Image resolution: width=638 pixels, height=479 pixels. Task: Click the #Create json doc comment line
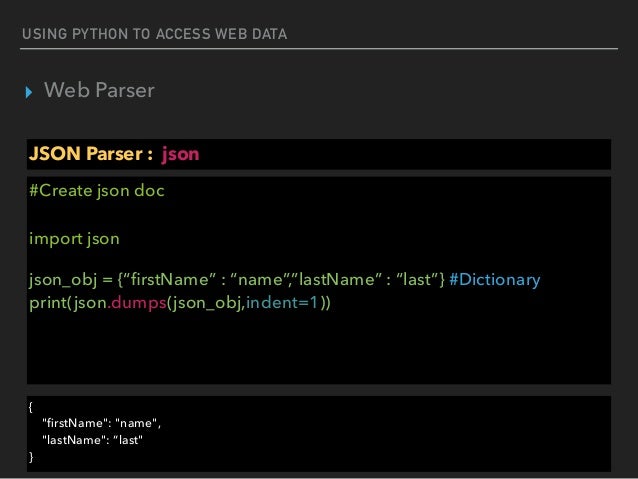pyautogui.click(x=97, y=191)
